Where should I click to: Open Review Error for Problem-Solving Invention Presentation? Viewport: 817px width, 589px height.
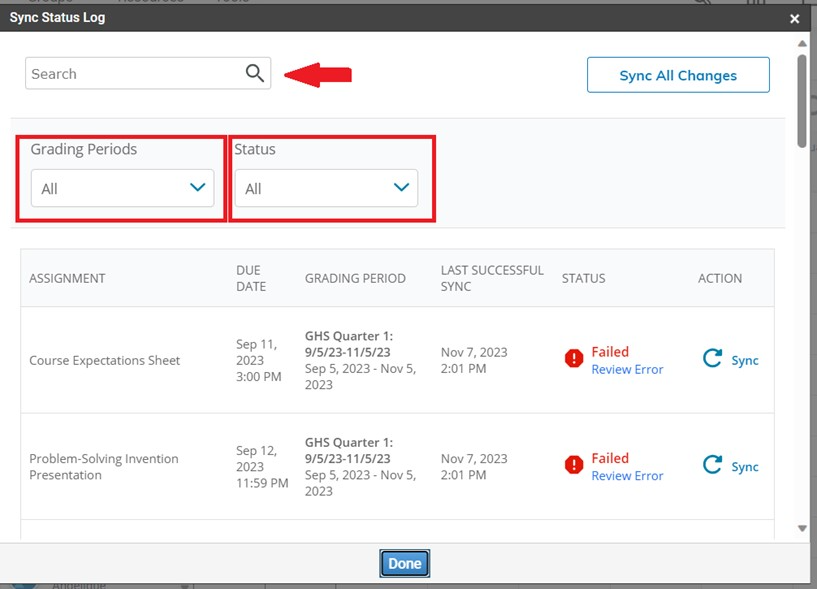coord(627,476)
